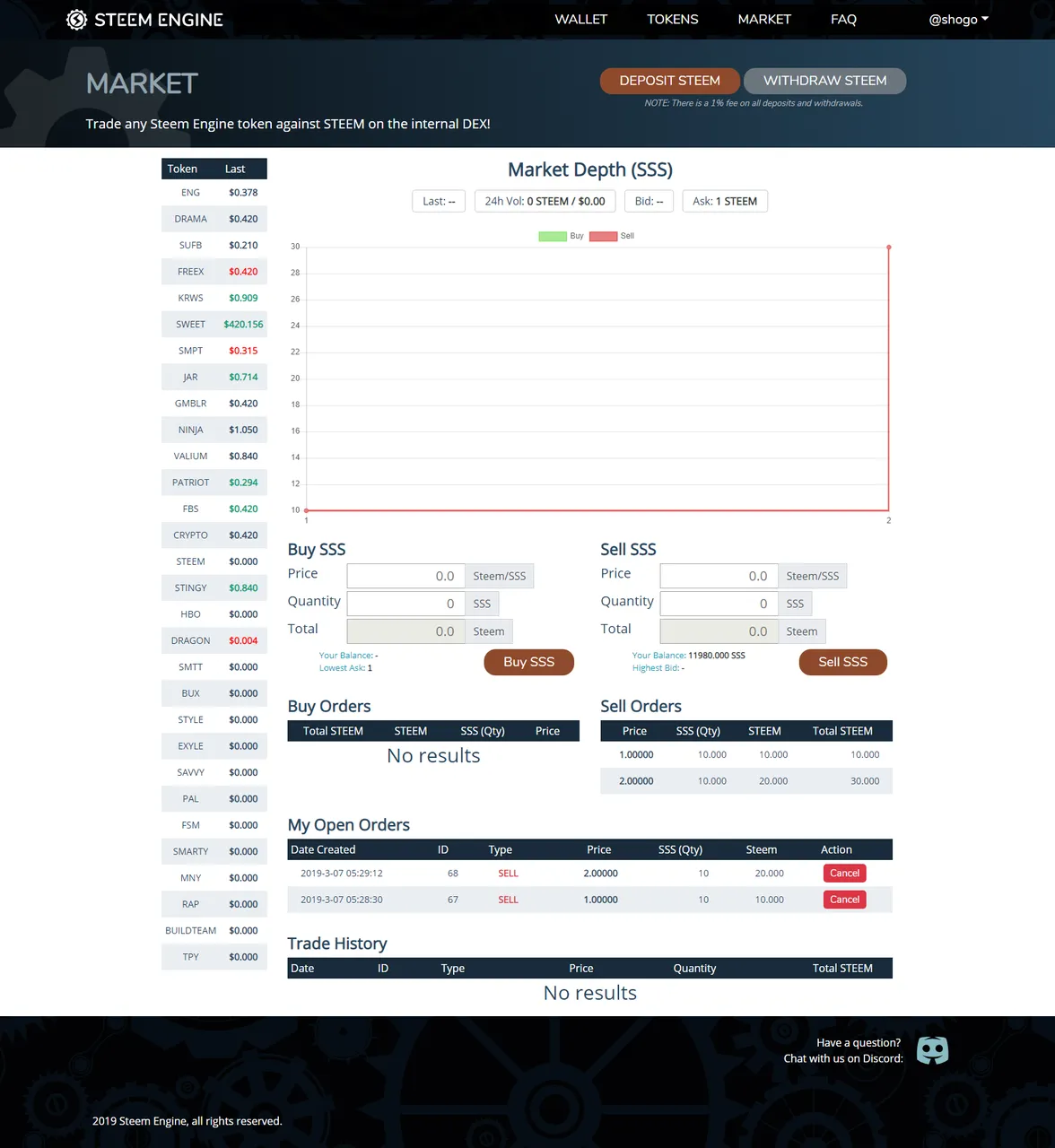Select the VALIUM token row
The image size is (1055, 1148).
click(214, 457)
